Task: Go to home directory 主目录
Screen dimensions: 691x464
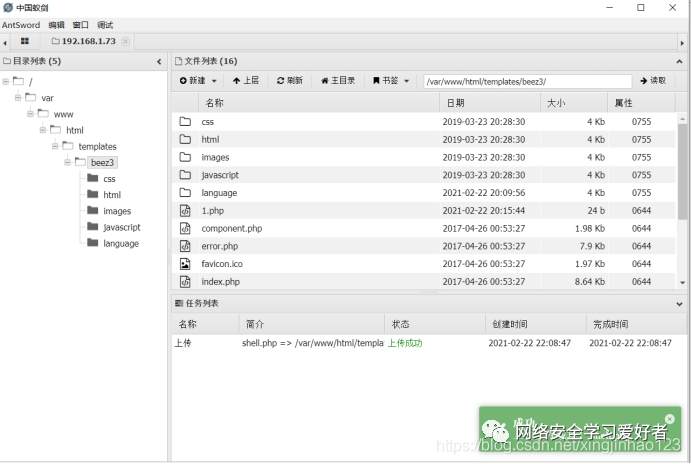Action: click(x=338, y=81)
